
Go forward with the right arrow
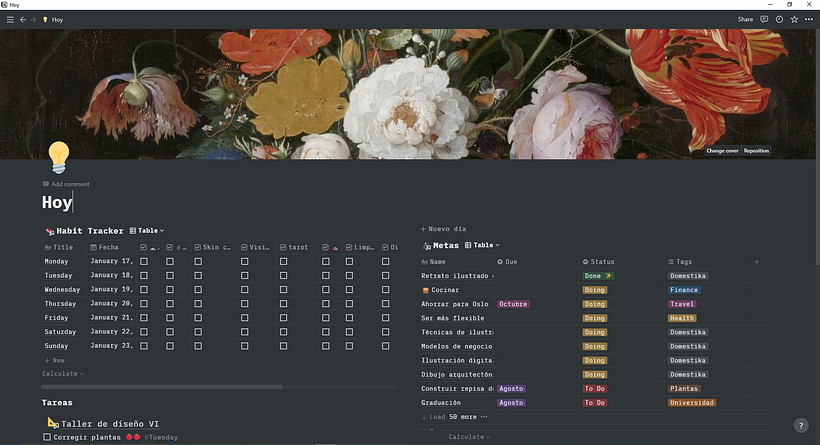point(33,19)
